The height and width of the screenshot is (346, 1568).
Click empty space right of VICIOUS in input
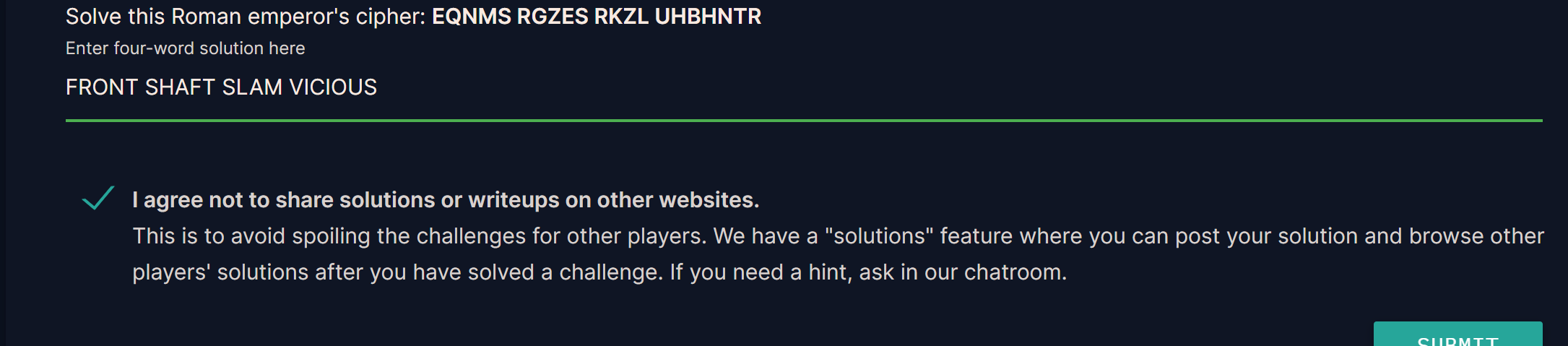(x=939, y=87)
